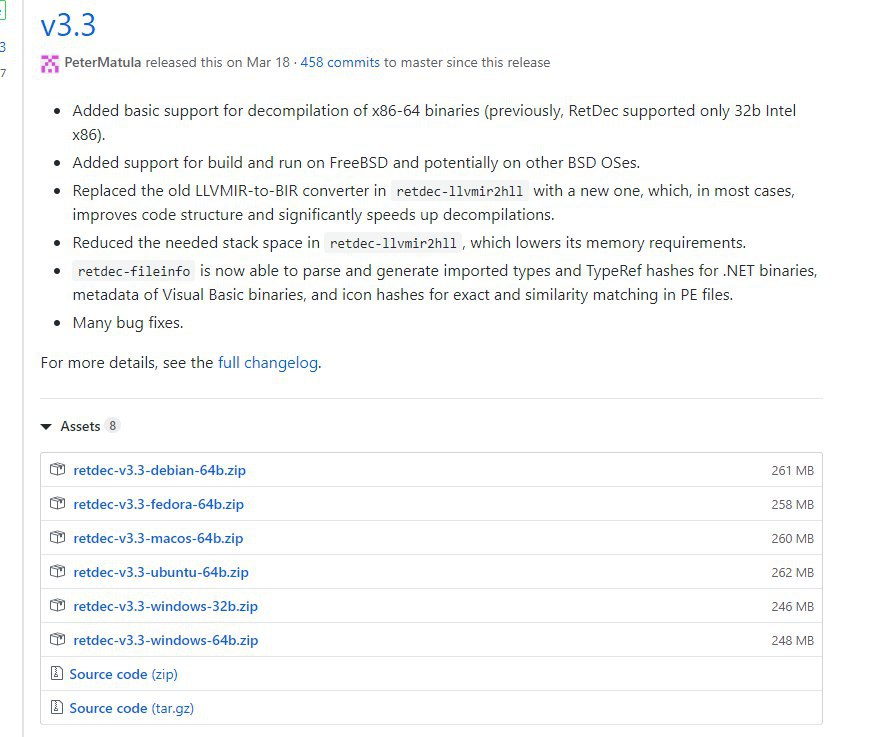The width and height of the screenshot is (889, 737).
Task: Click package icon beside debian-64b zip
Action: click(x=57, y=469)
